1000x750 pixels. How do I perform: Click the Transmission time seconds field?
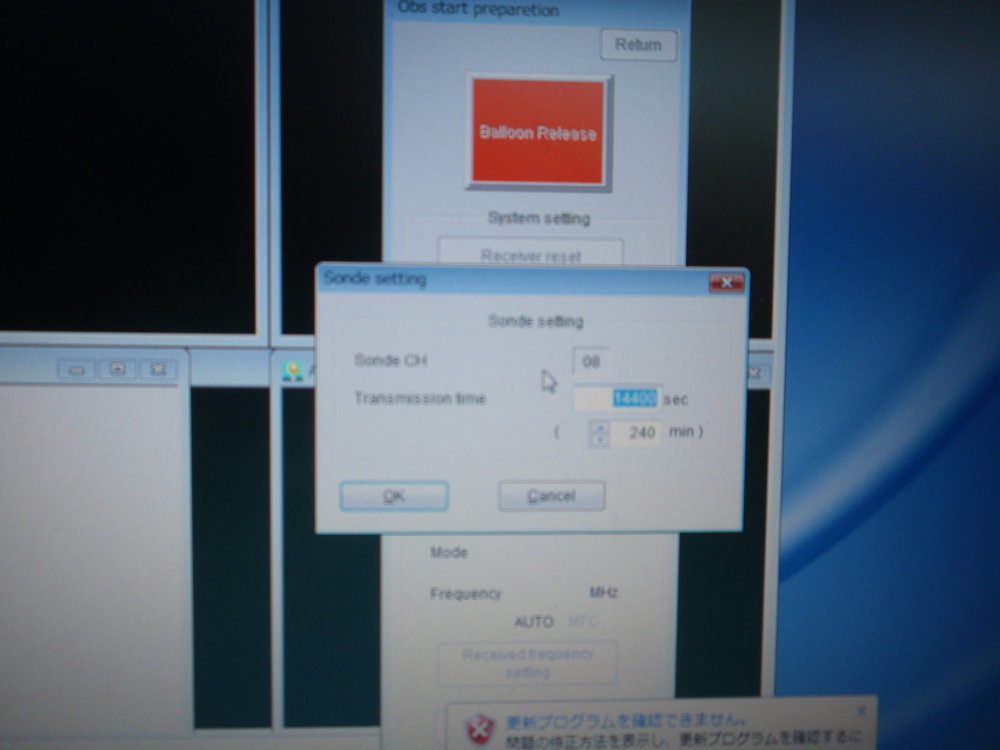[616, 399]
